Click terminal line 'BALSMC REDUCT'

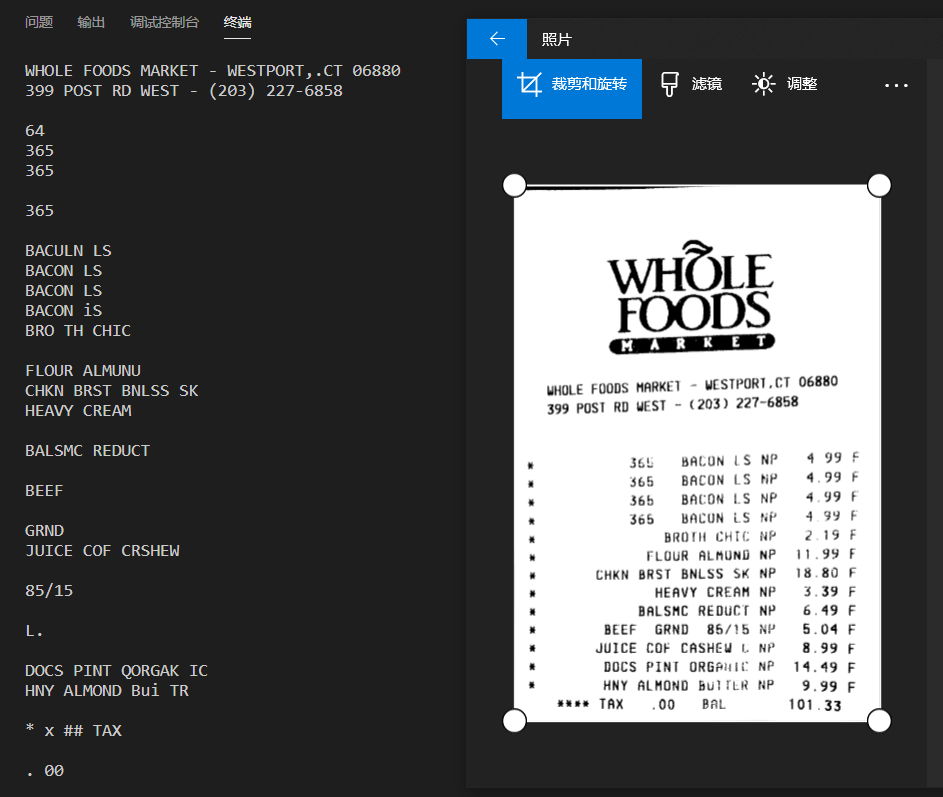point(87,451)
